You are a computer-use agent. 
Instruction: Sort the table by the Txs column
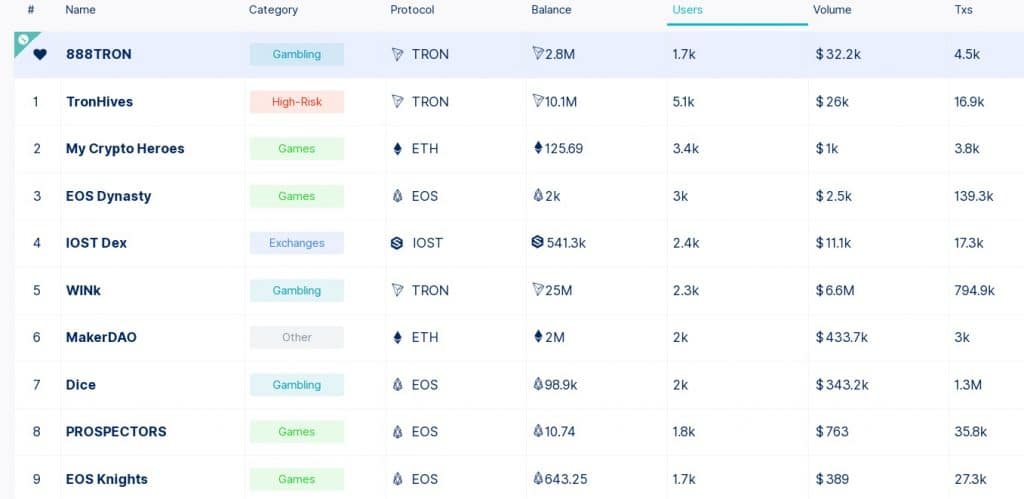pos(963,10)
